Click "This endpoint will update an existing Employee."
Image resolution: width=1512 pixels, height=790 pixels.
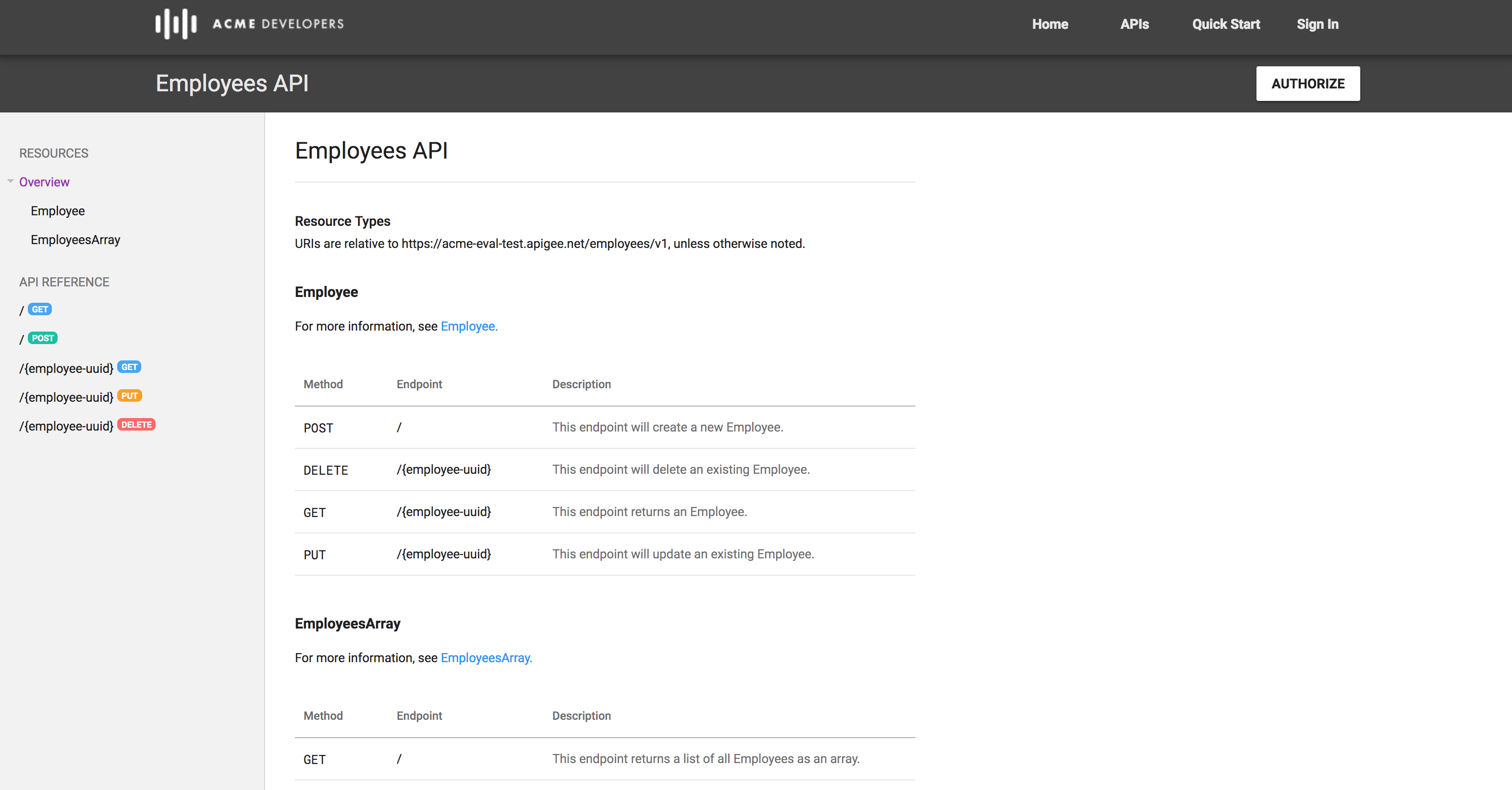coord(683,554)
